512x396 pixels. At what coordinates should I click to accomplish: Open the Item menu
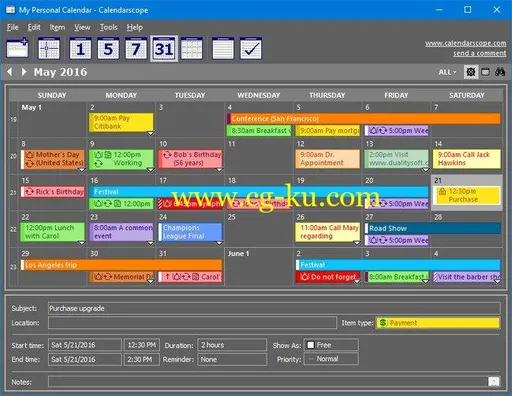coord(57,27)
